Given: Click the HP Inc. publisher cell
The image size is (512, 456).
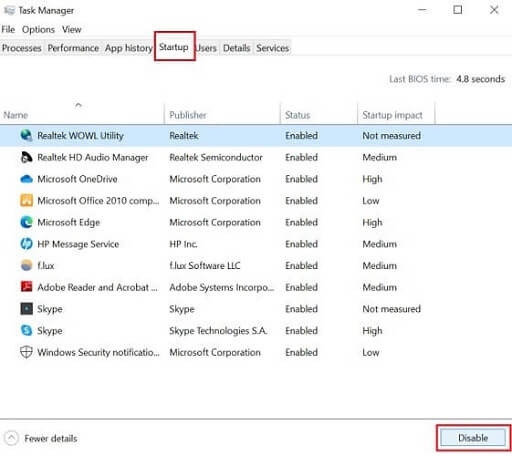Looking at the screenshot, I should [x=183, y=244].
